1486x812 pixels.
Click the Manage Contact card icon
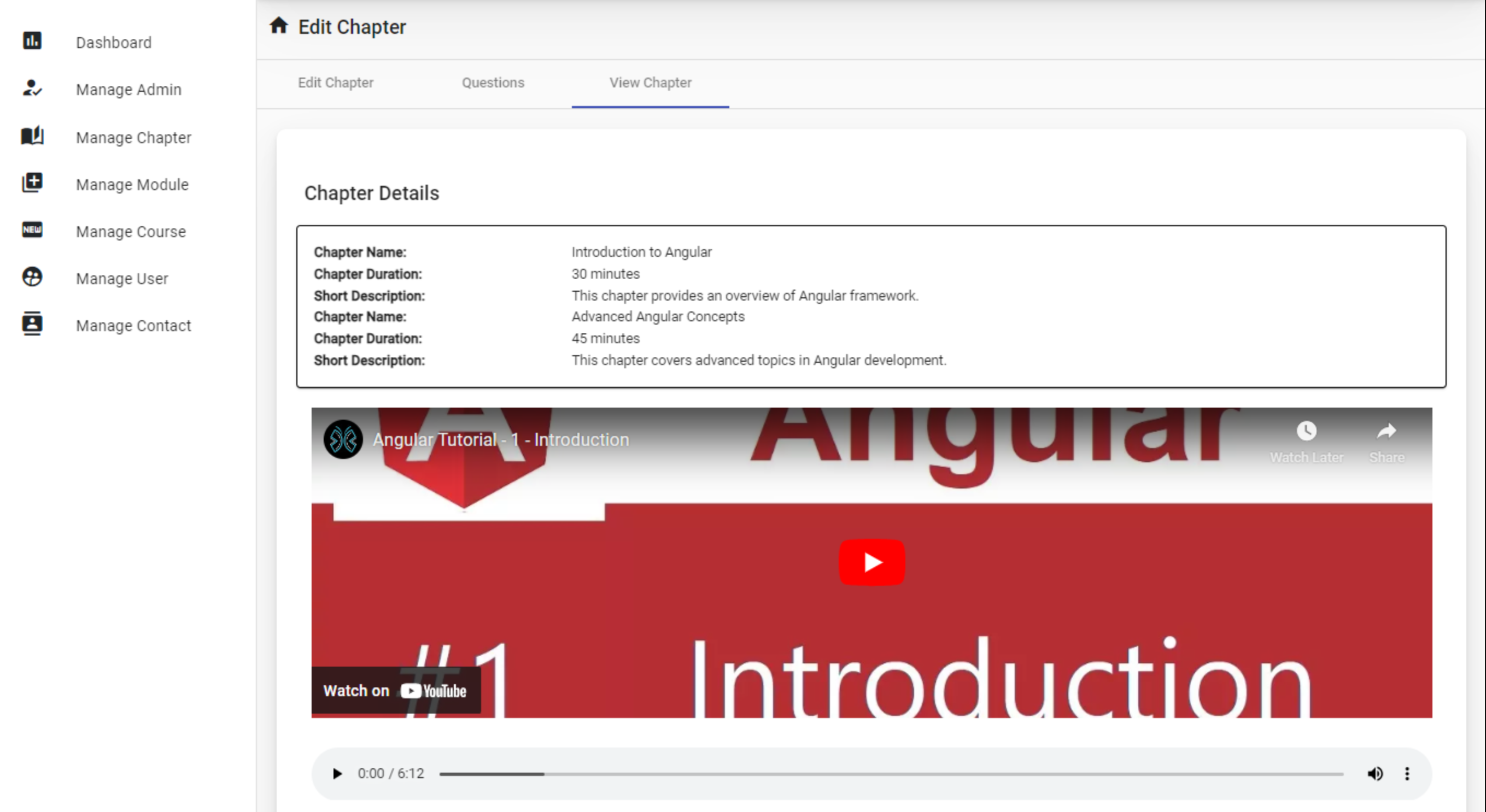tap(32, 324)
